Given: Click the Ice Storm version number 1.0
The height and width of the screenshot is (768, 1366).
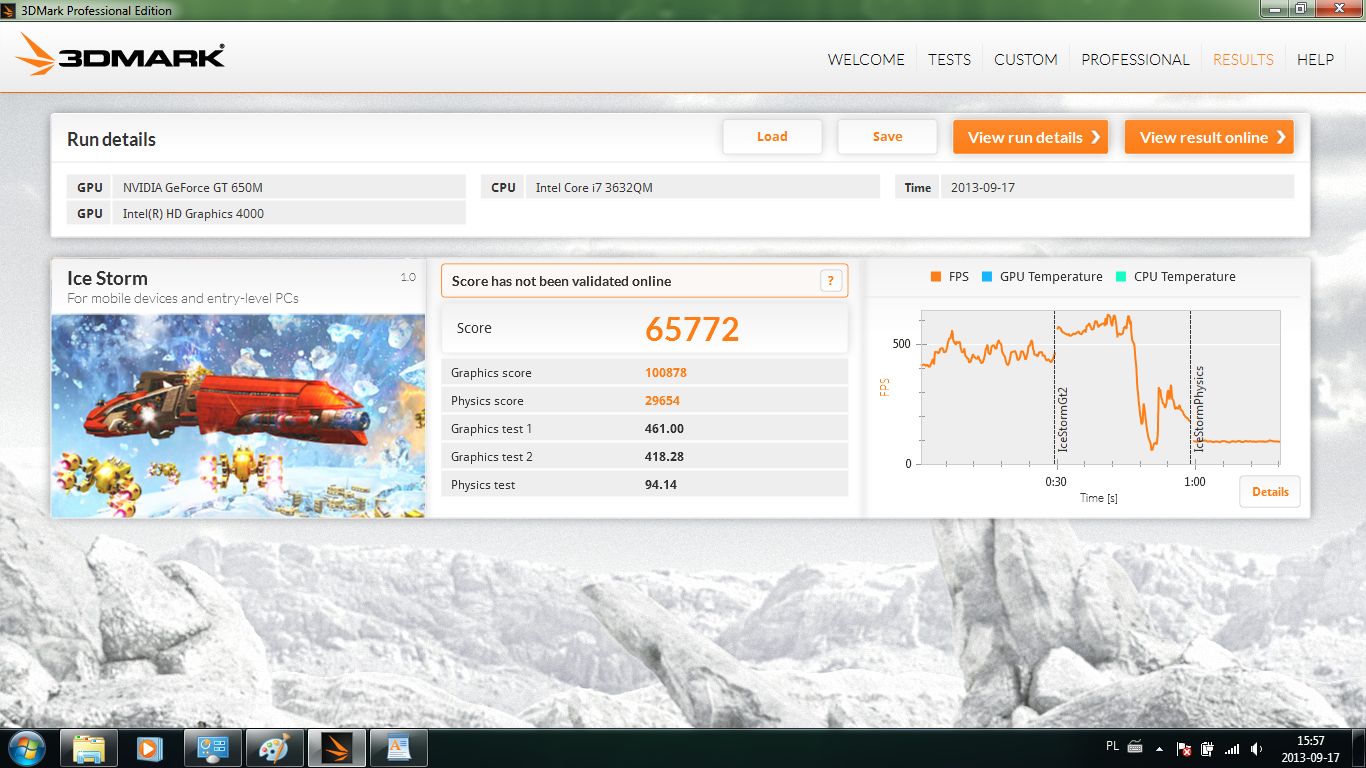Looking at the screenshot, I should pyautogui.click(x=408, y=277).
